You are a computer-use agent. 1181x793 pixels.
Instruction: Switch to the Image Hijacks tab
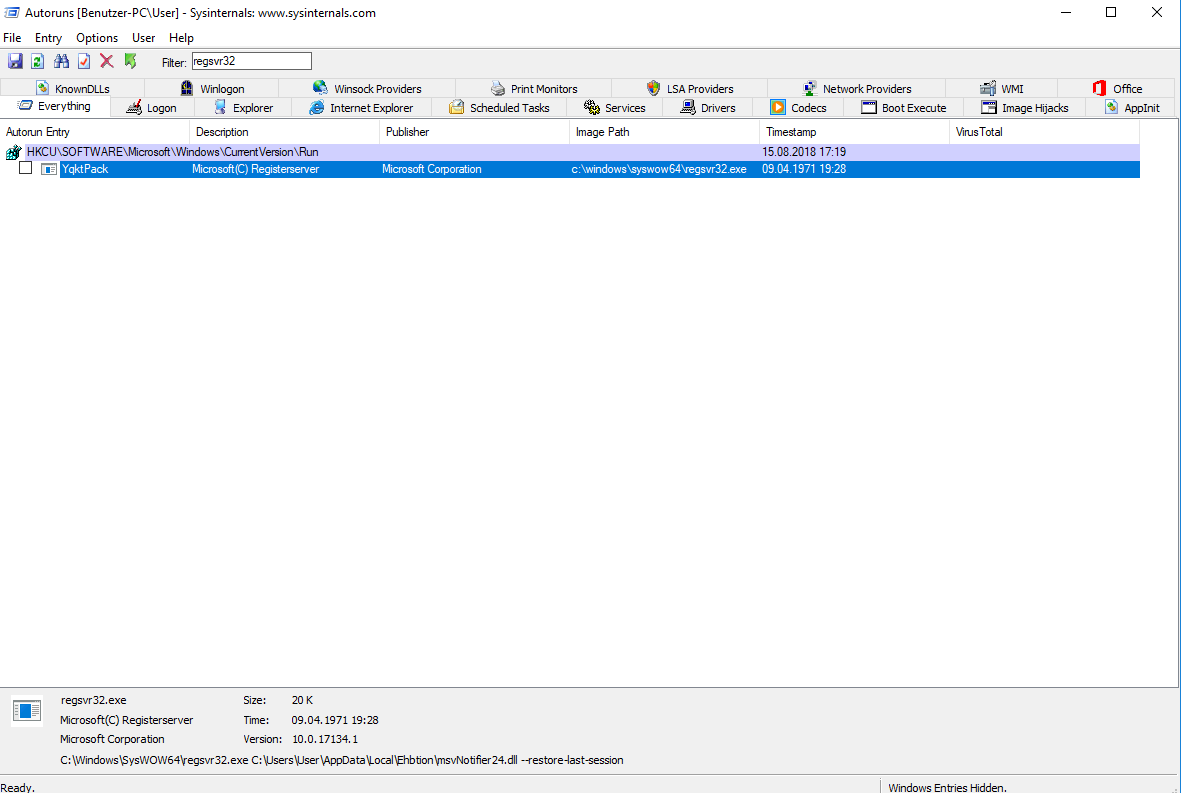tap(1025, 108)
